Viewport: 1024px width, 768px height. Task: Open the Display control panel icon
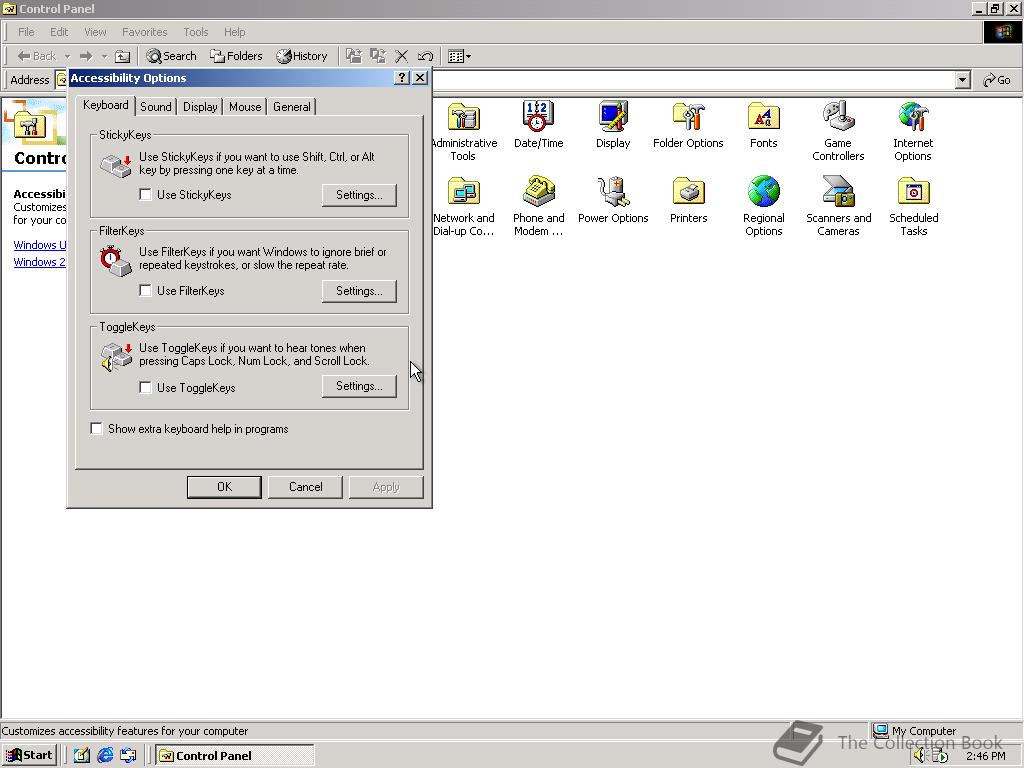(613, 125)
